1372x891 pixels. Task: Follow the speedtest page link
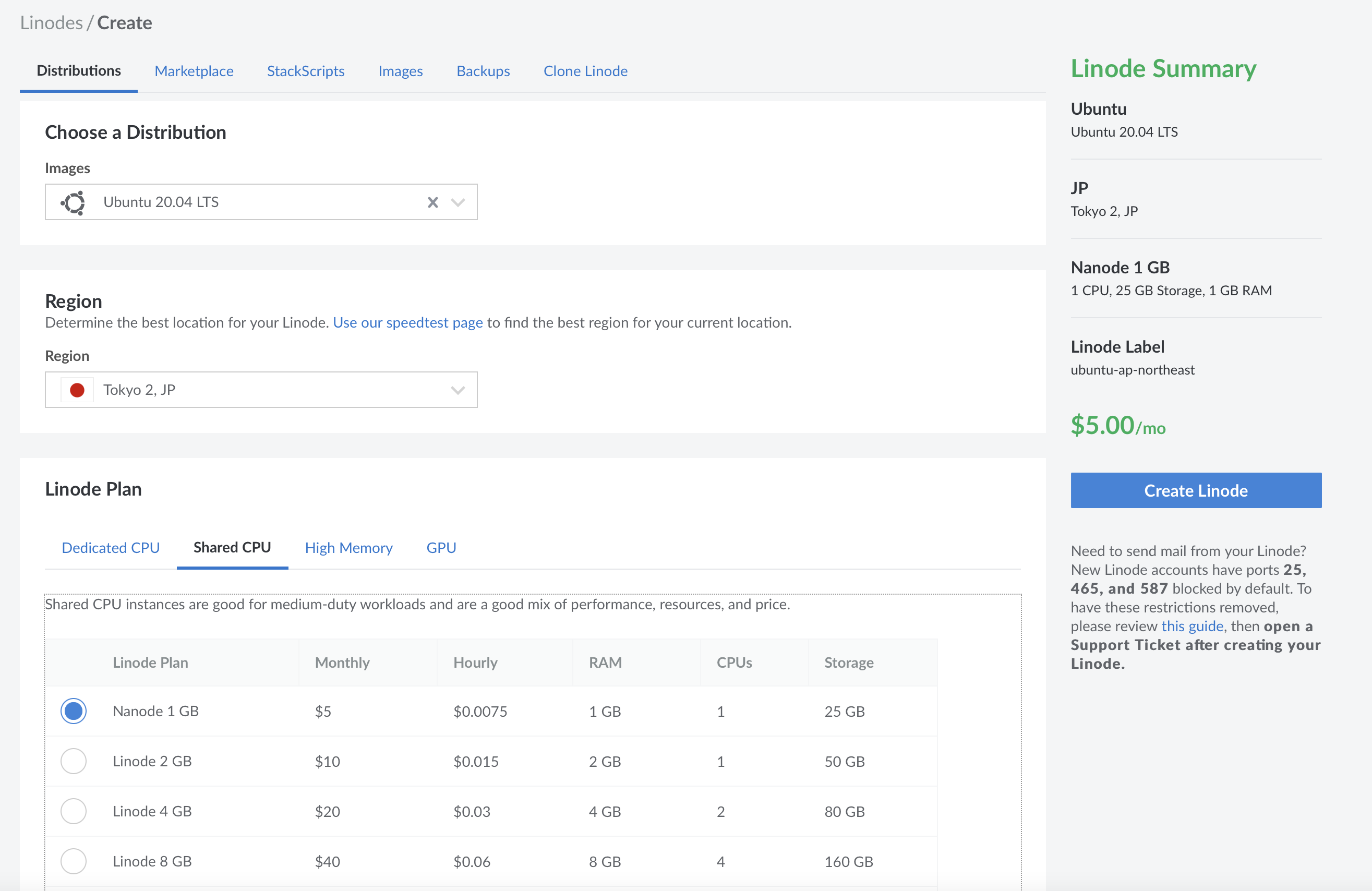pyautogui.click(x=407, y=323)
